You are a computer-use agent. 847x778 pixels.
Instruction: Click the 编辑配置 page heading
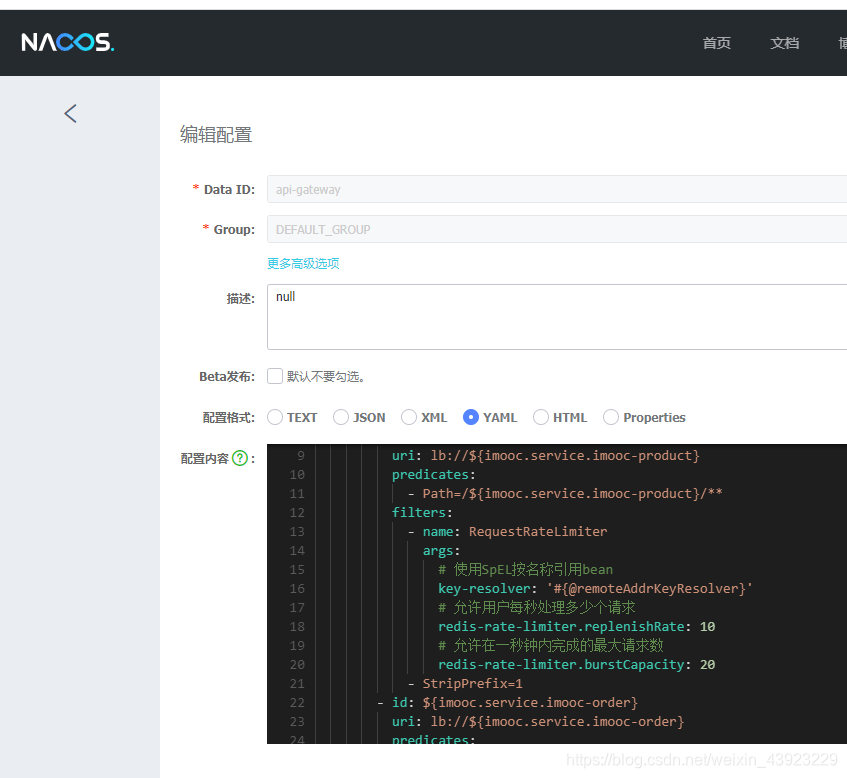coord(216,135)
